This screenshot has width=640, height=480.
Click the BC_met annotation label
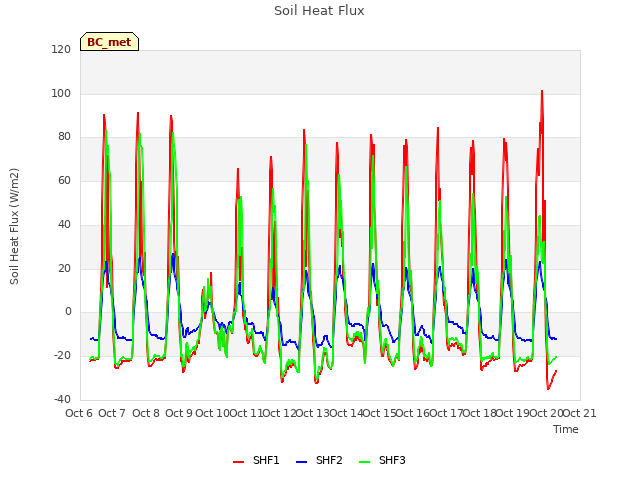pyautogui.click(x=109, y=42)
